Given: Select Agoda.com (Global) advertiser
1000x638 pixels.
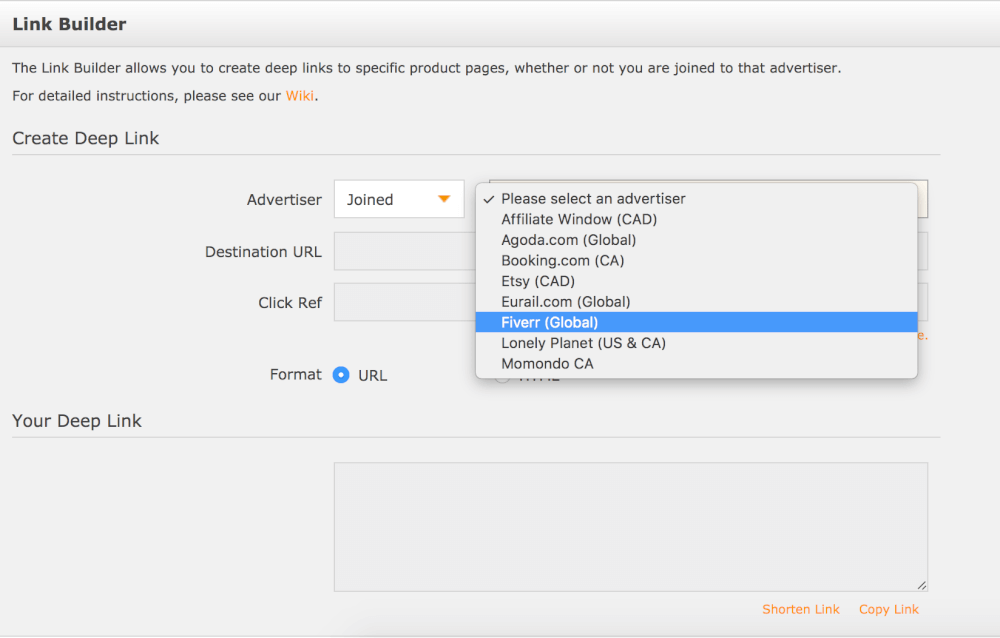Looking at the screenshot, I should (x=696, y=240).
